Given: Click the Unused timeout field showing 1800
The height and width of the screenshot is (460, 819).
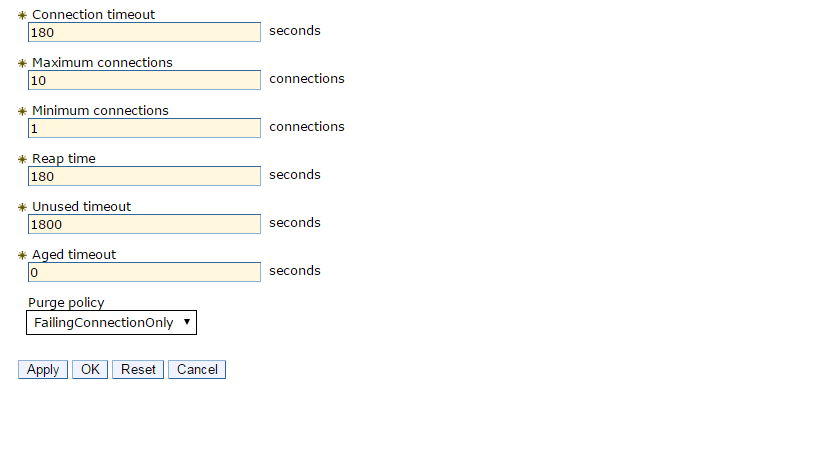Looking at the screenshot, I should tap(144, 225).
